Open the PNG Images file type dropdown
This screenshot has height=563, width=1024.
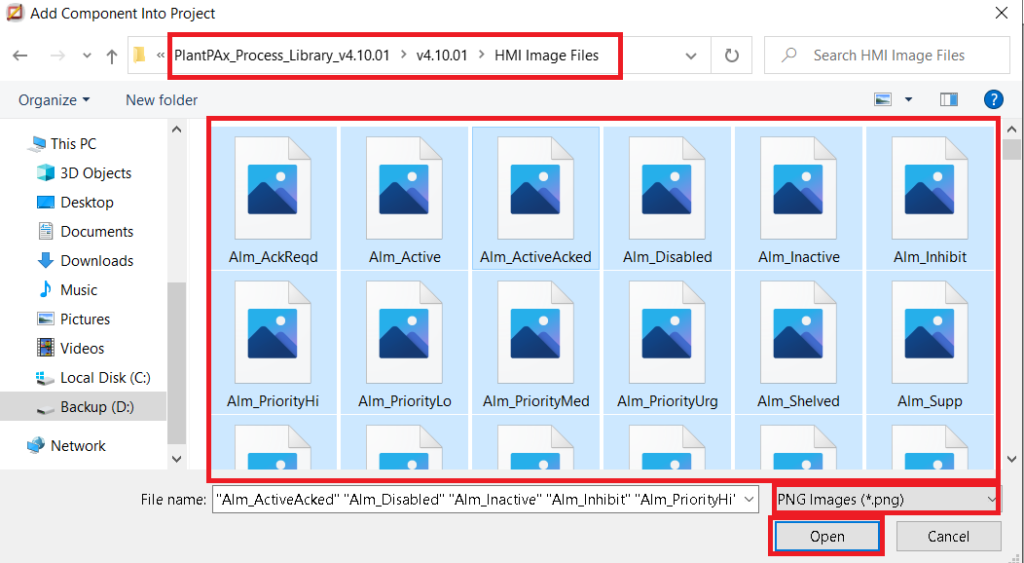[x=886, y=500]
